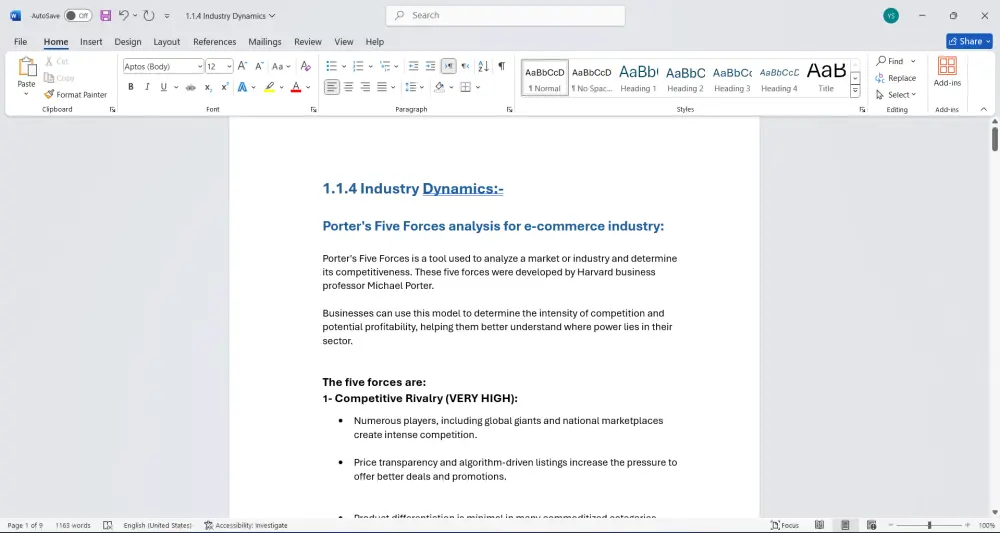
Task: Toggle Show/Hide paragraph marks
Action: [x=501, y=66]
